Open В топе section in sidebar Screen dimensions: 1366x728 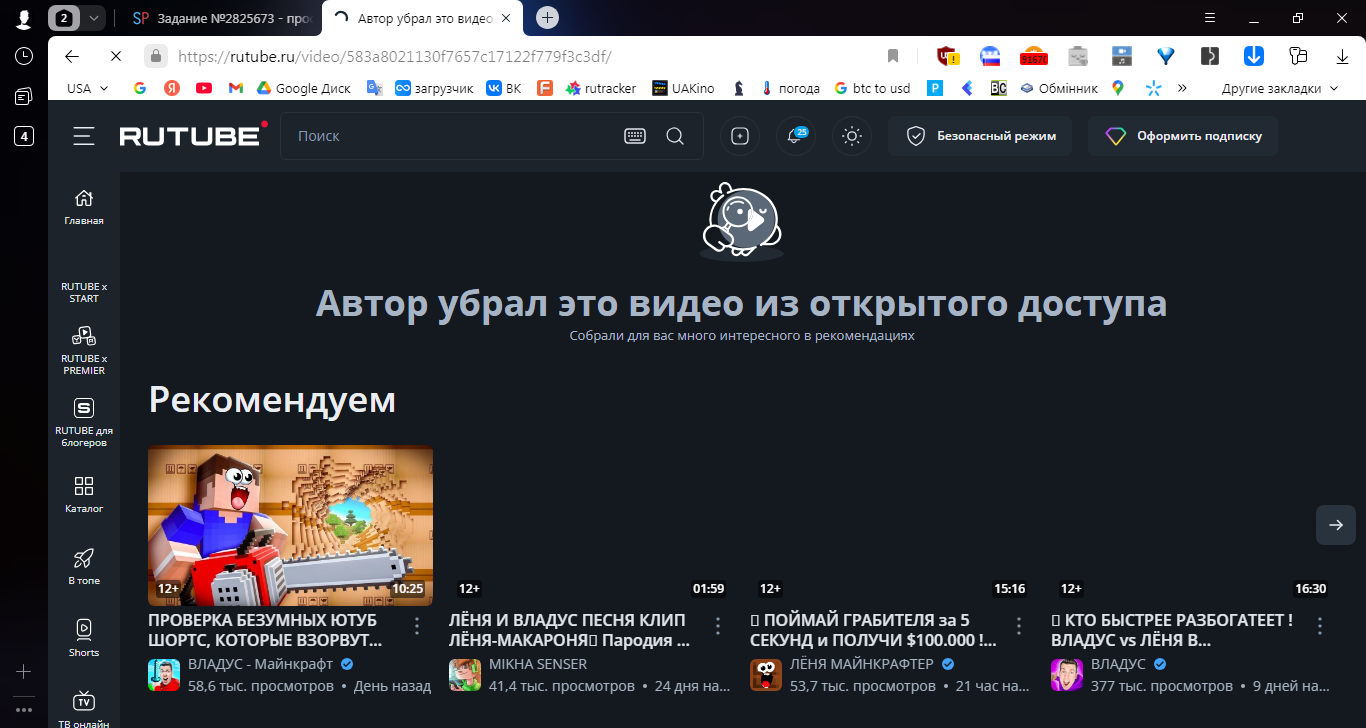pyautogui.click(x=84, y=567)
